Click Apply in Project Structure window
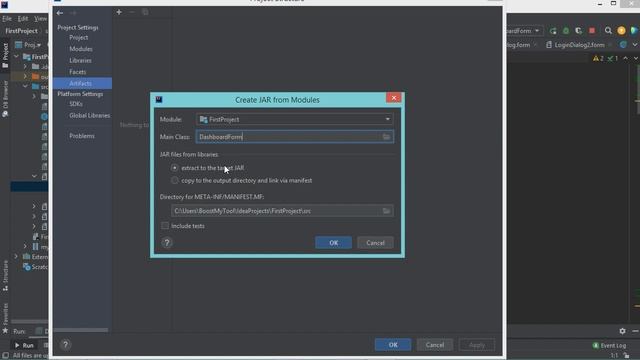The image size is (640, 360). point(477,345)
